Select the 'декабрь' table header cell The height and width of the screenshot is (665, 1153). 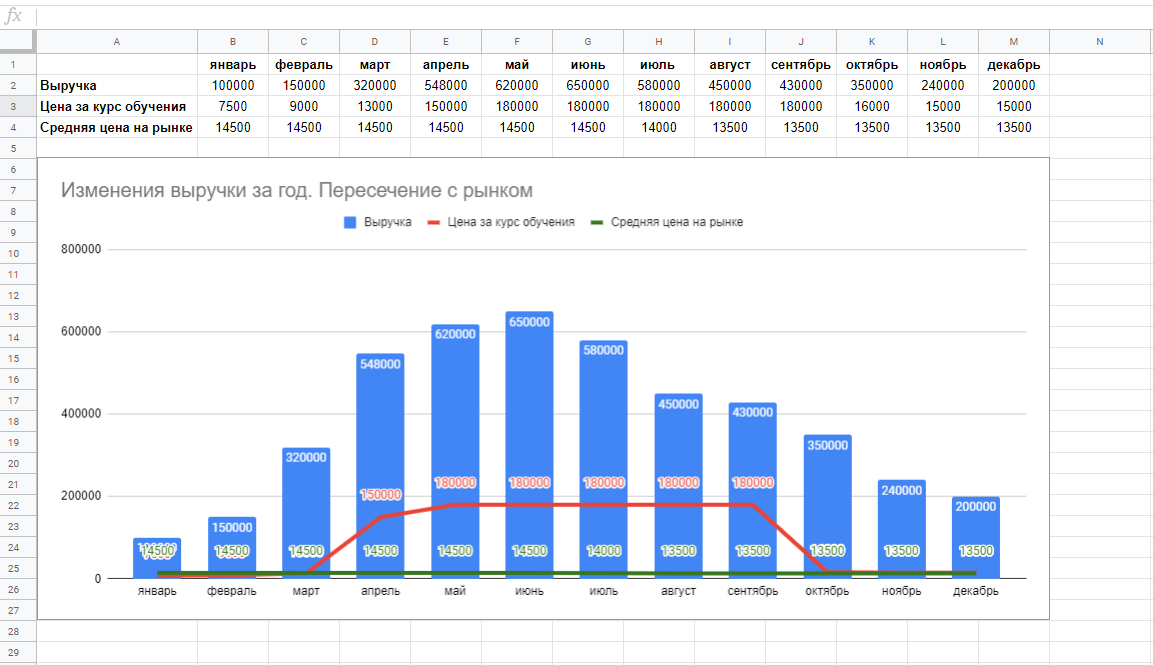pyautogui.click(x=1013, y=65)
